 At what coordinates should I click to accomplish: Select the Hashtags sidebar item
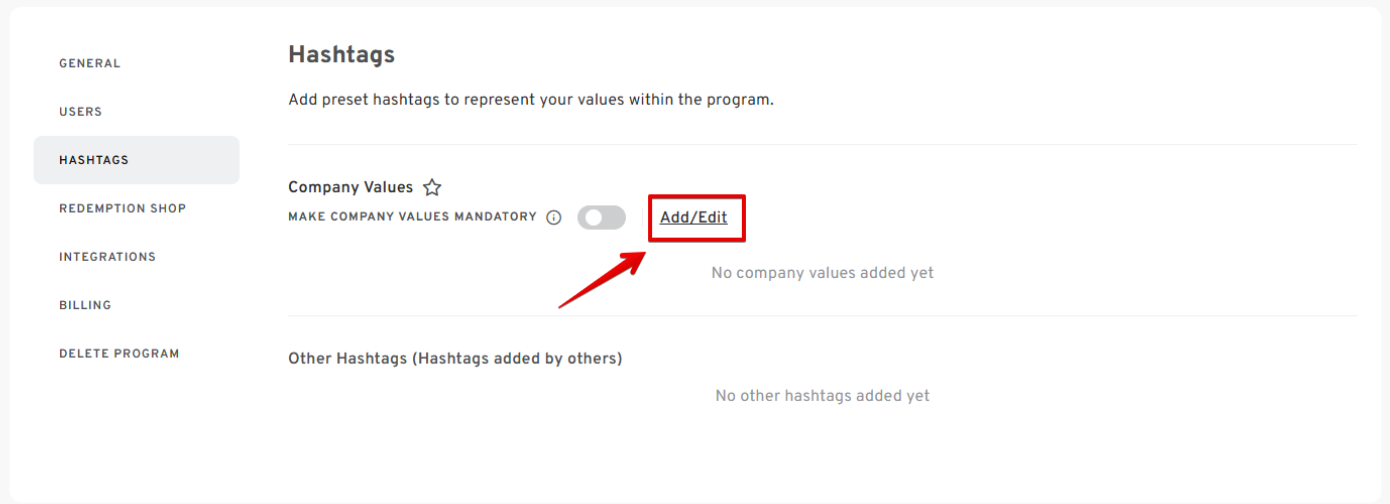94,160
